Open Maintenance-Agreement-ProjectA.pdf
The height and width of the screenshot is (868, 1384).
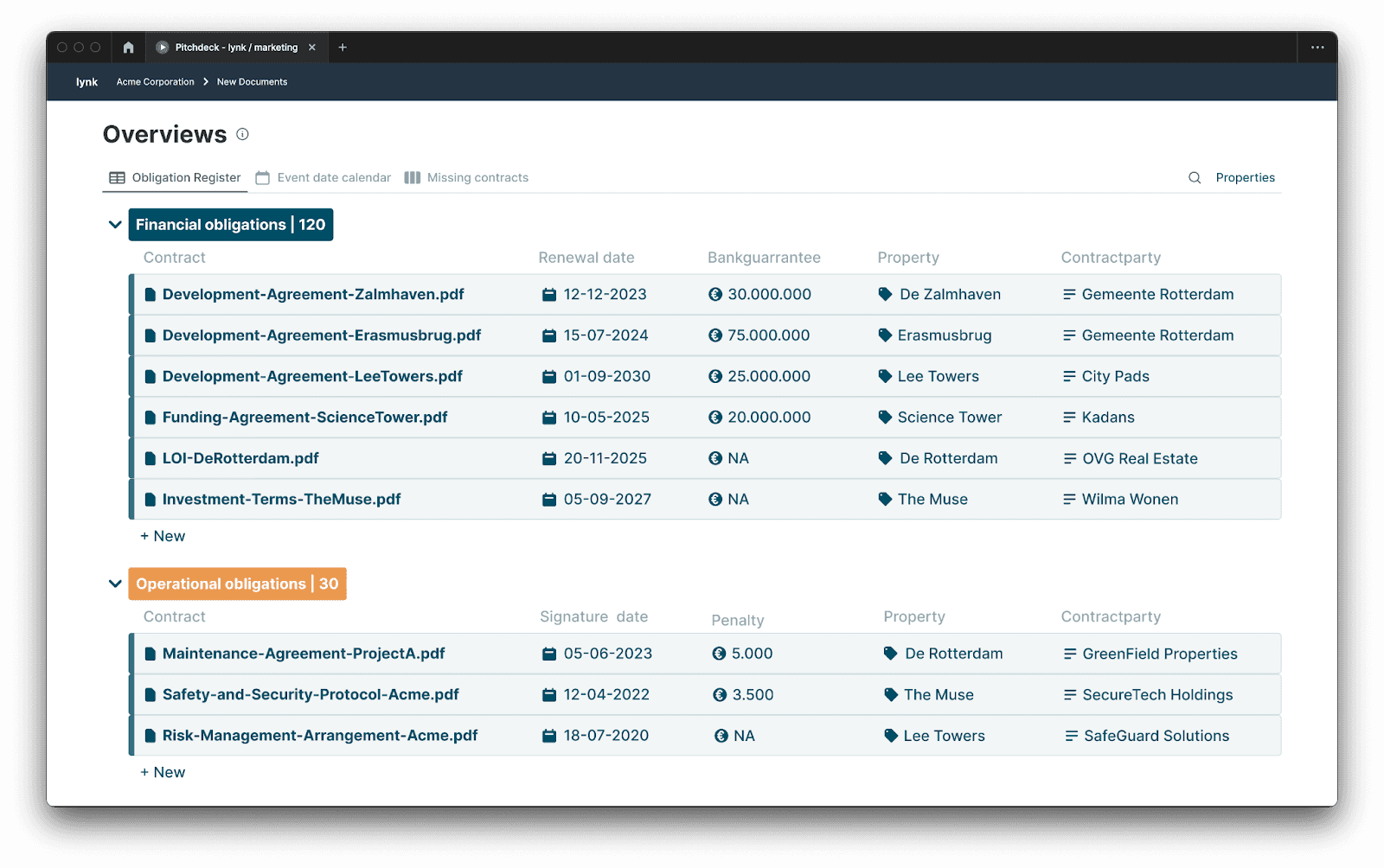tap(304, 654)
